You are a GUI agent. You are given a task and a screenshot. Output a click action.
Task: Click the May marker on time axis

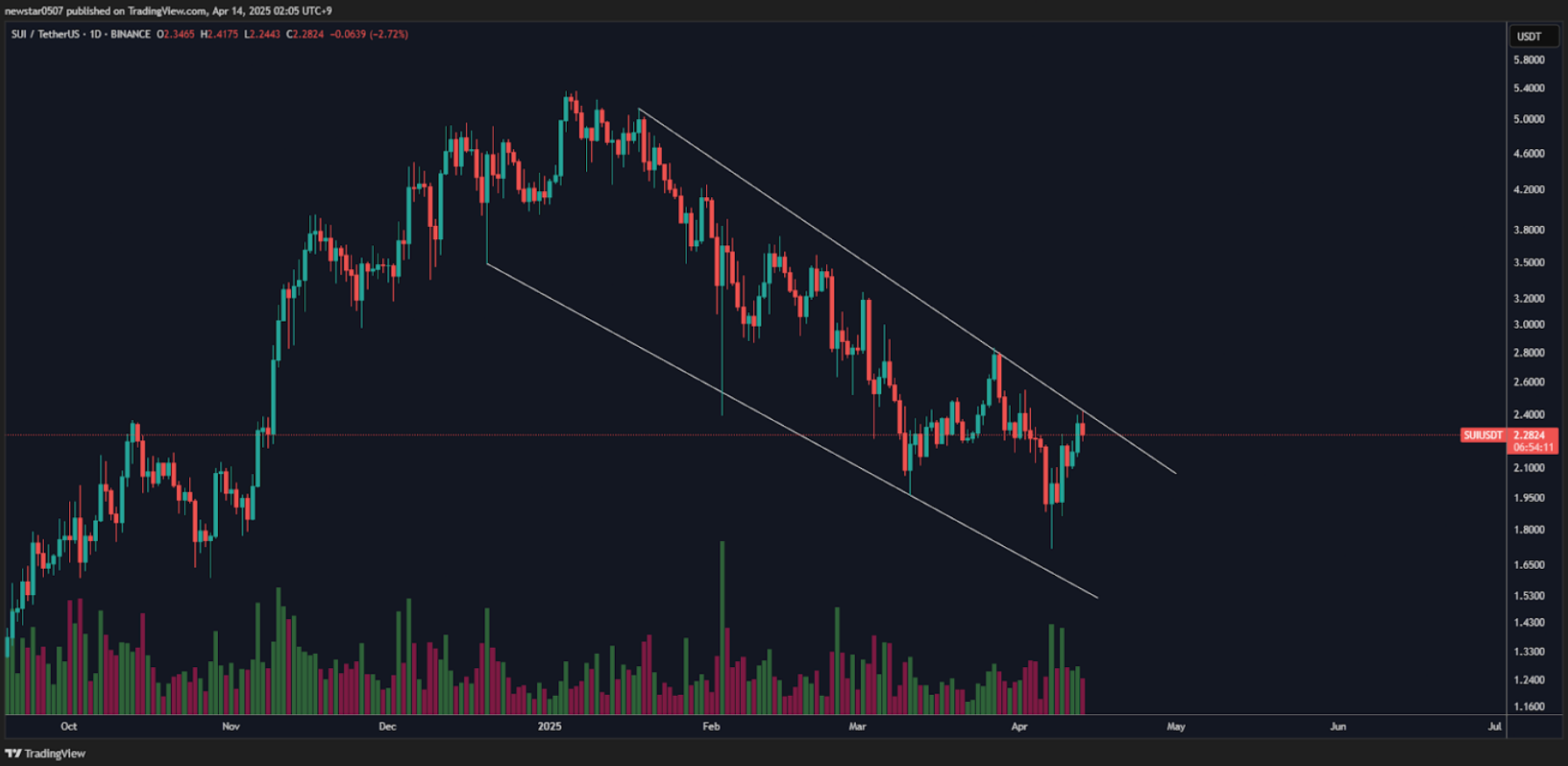coord(1176,727)
